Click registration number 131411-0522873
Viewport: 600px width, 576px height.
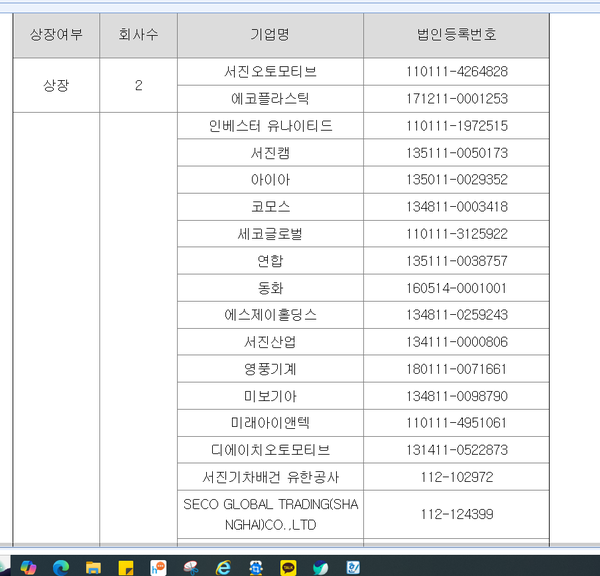tap(457, 450)
